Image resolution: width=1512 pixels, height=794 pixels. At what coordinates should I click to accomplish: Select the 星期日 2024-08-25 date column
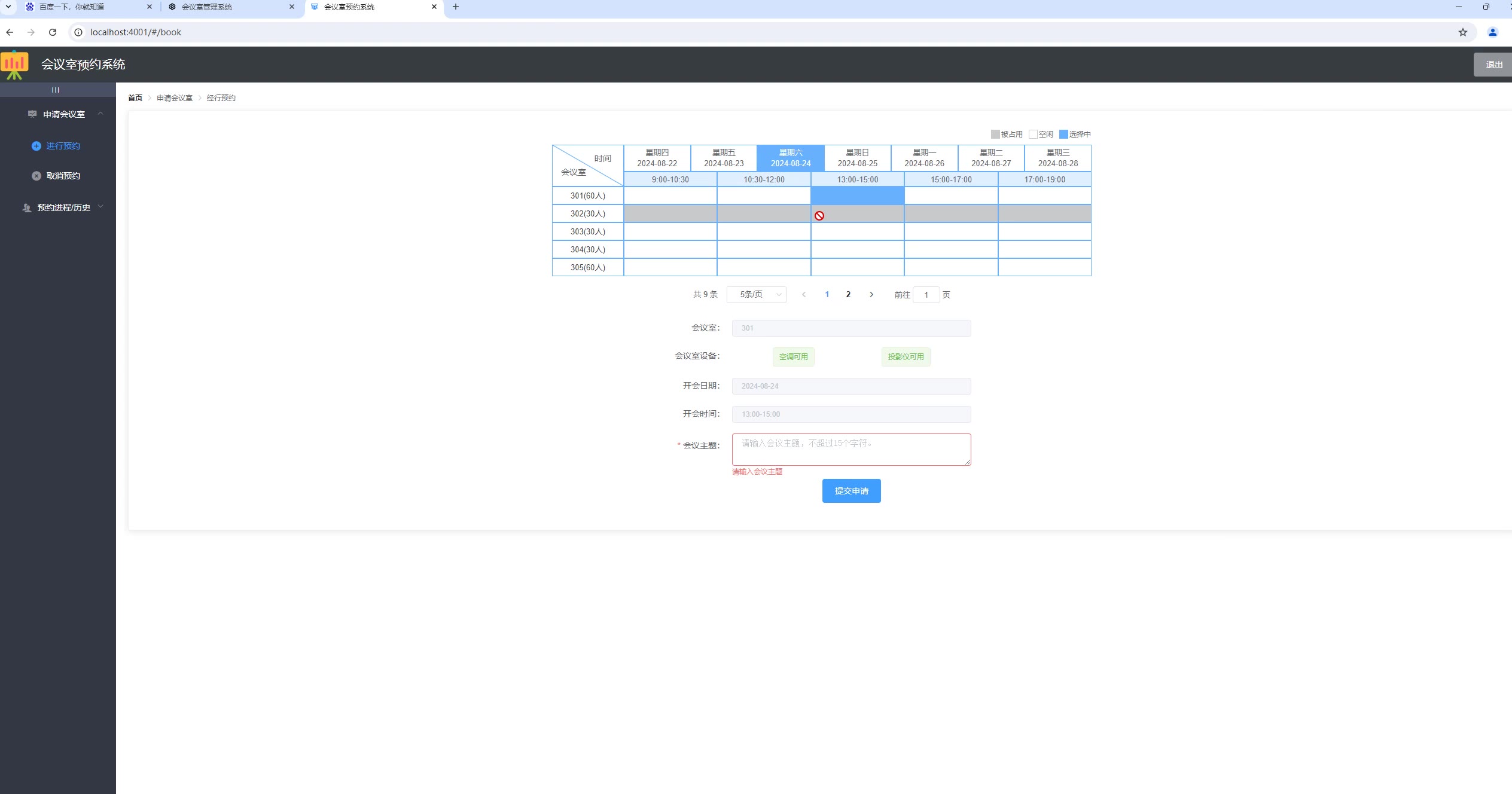(x=858, y=158)
